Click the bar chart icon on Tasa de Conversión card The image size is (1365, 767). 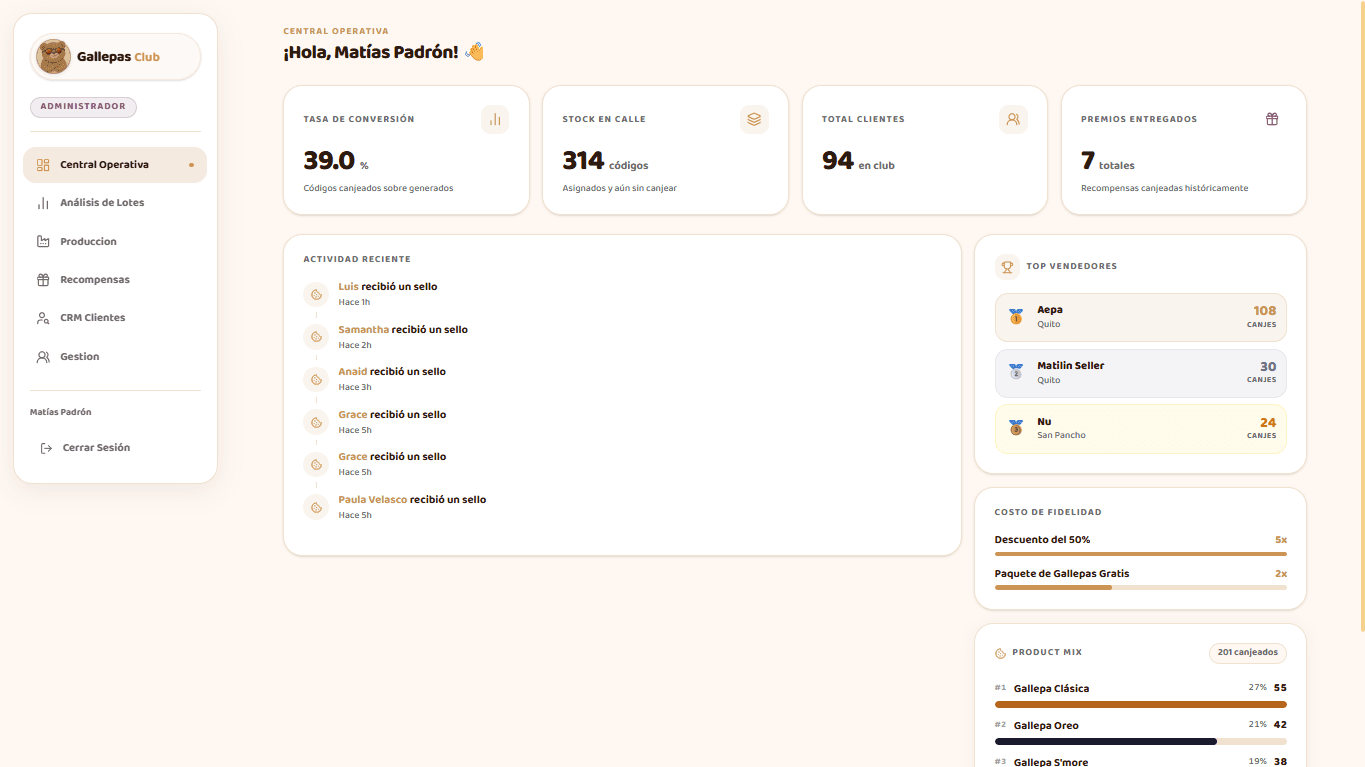coord(495,119)
